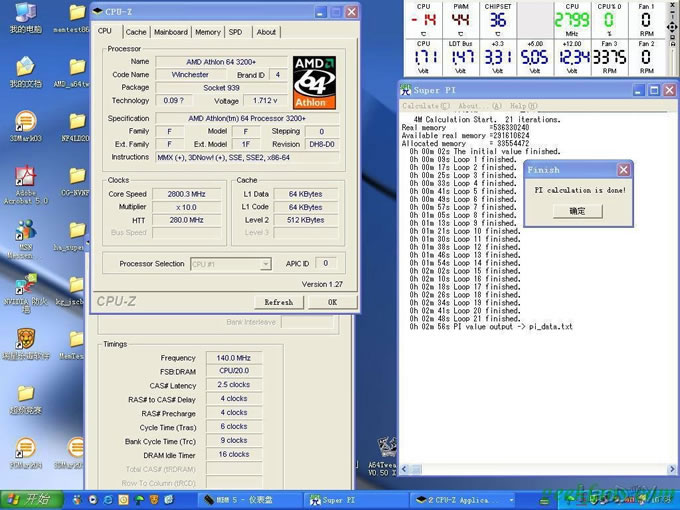Open the NF4LDZ0 desktop folder
680x510 pixels.
click(77, 125)
